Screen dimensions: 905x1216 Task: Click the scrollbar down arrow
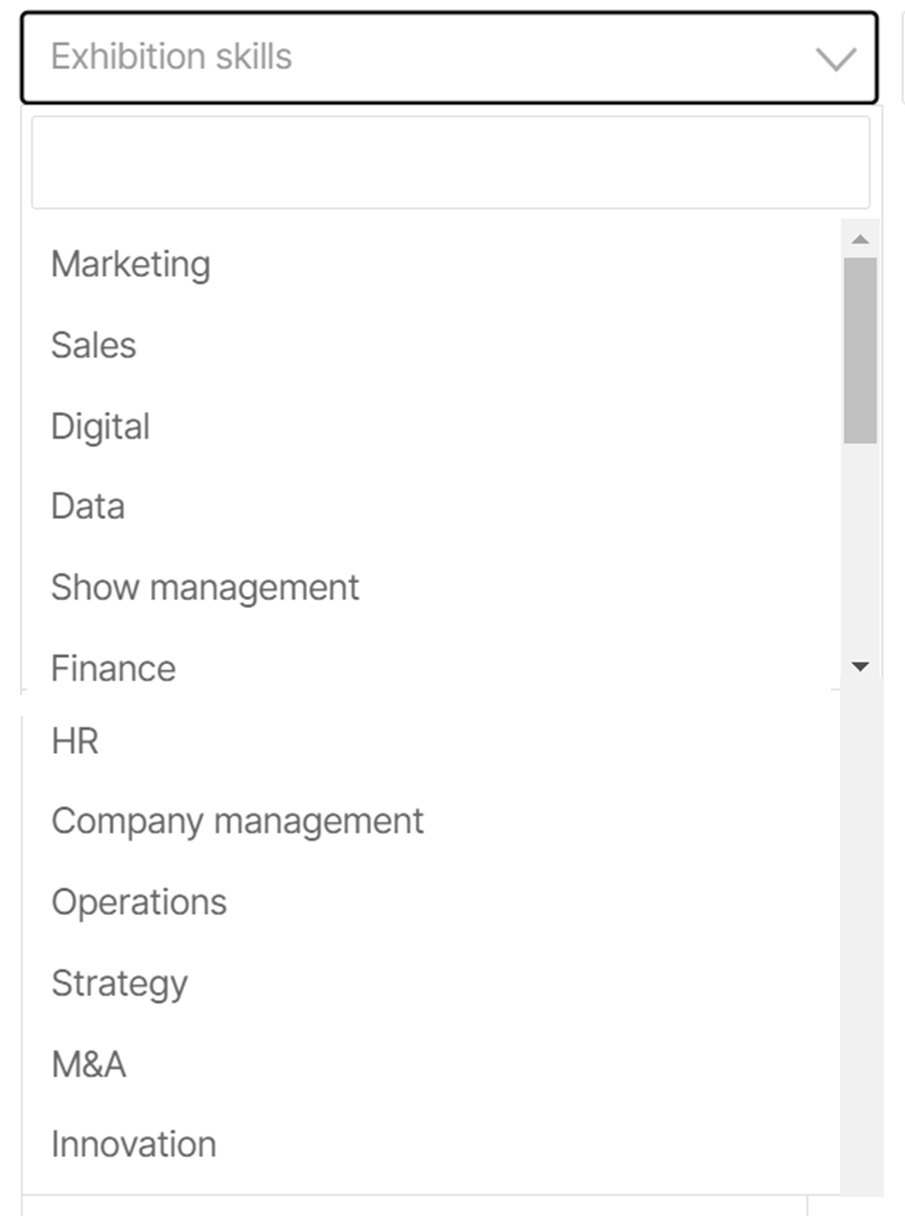[x=860, y=666]
